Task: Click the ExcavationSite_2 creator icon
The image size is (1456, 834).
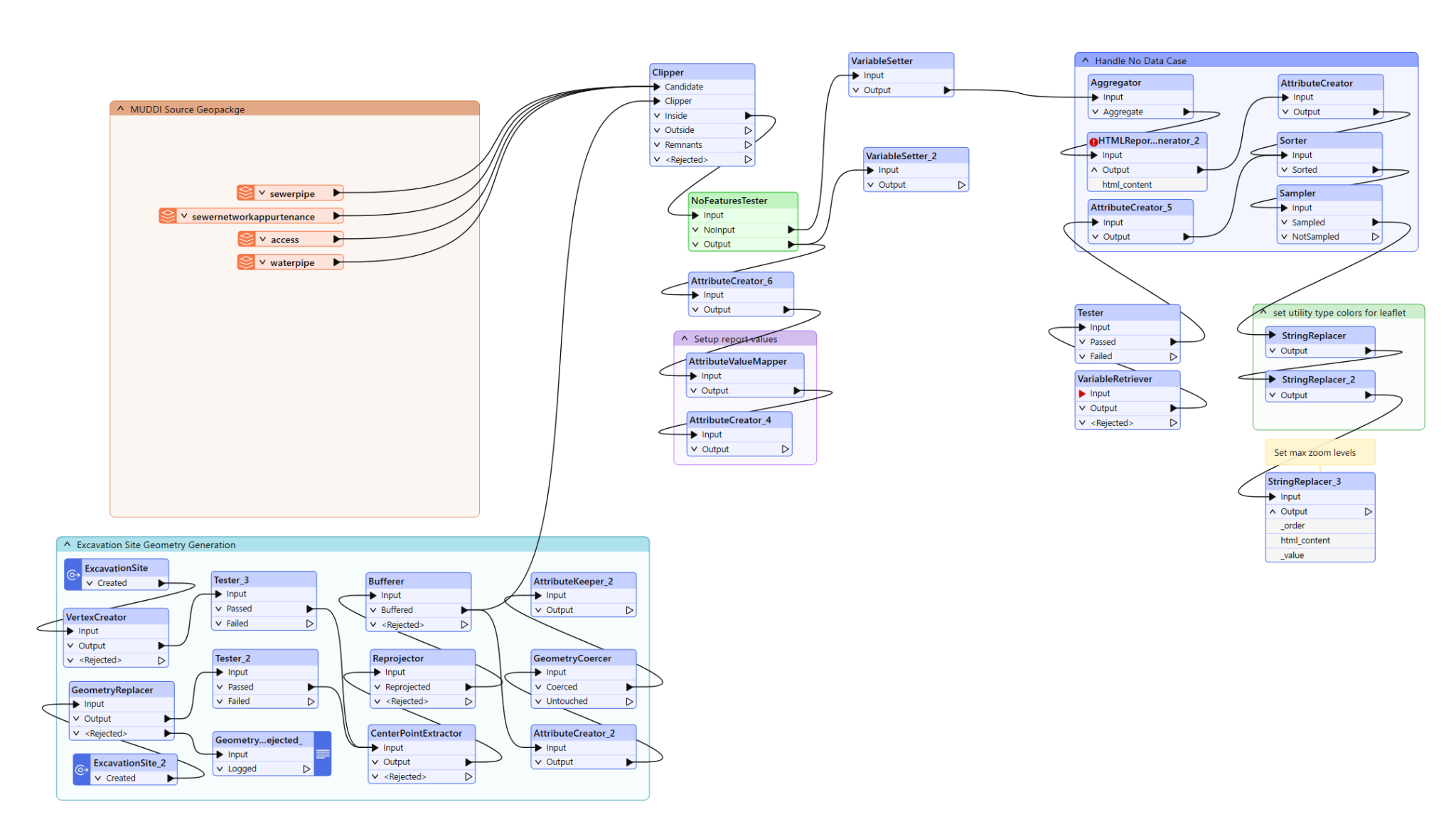Action: 82,769
